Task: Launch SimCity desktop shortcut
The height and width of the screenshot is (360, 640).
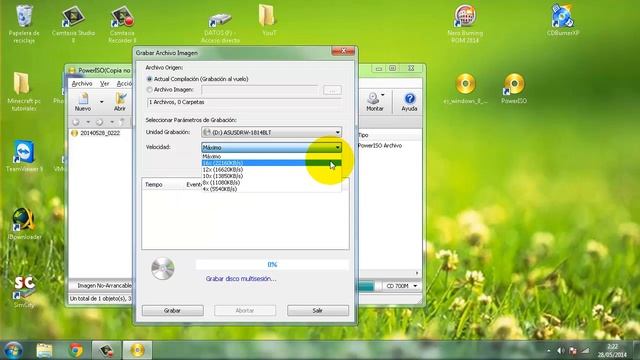Action: pos(24,291)
